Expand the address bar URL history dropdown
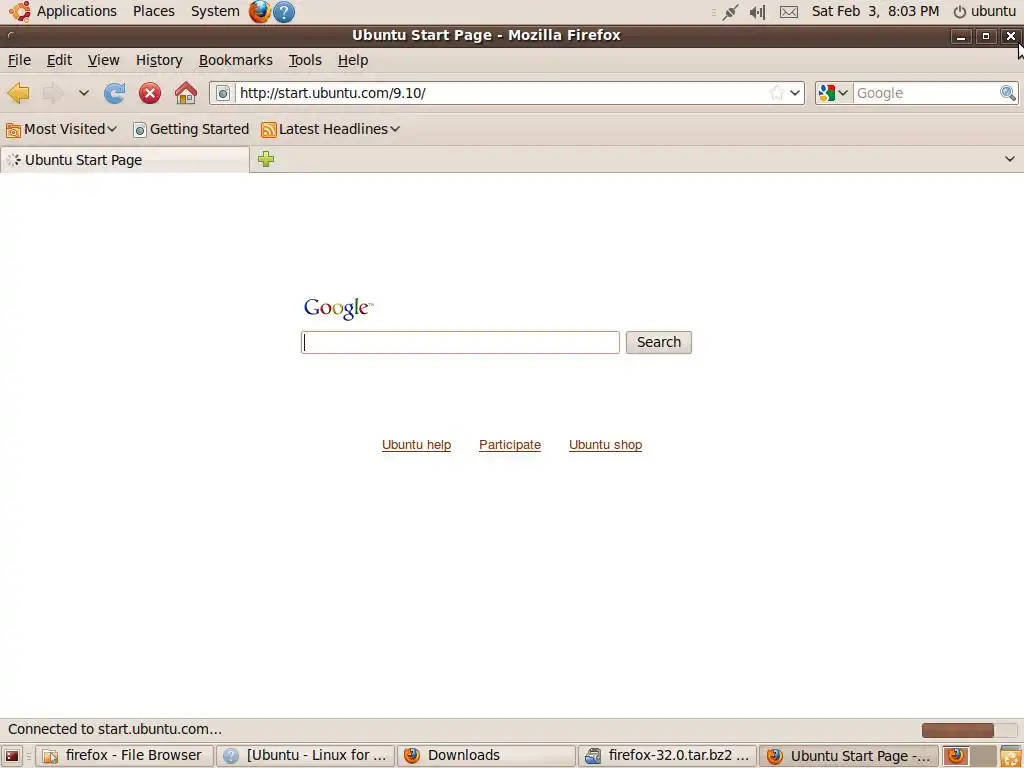Viewport: 1024px width, 768px height. [x=795, y=93]
